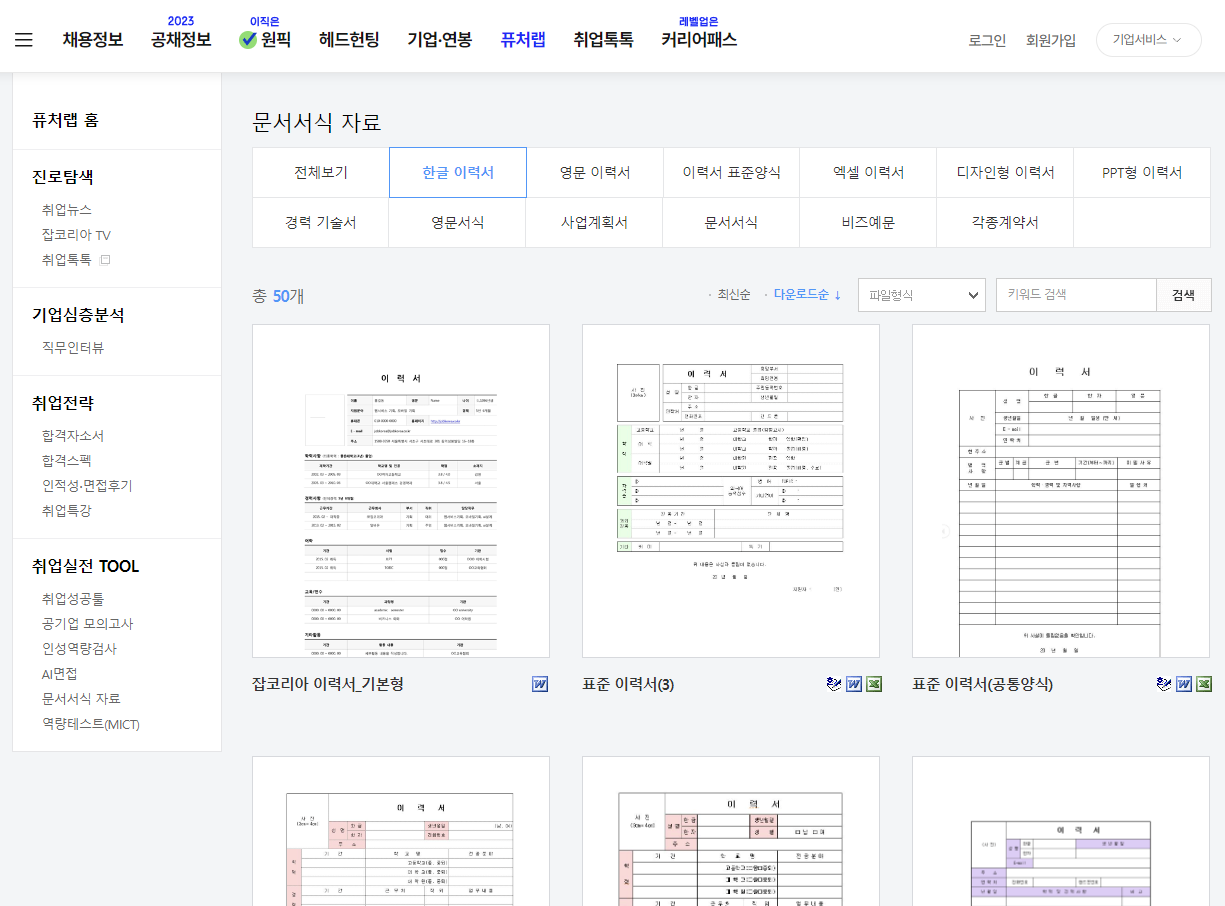Switch to the 영문 이력서 tab

coord(594,172)
